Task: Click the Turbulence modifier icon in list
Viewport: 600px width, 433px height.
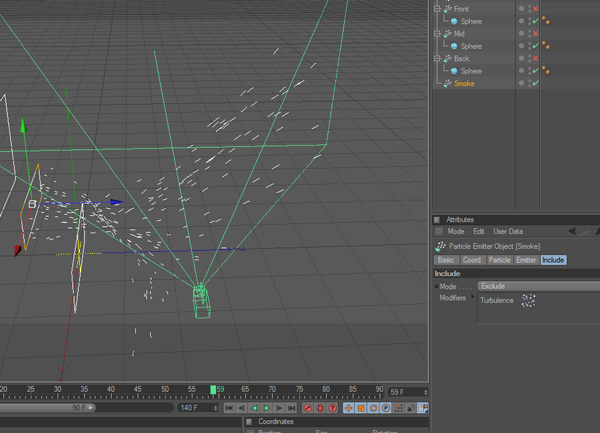Action: coord(528,300)
